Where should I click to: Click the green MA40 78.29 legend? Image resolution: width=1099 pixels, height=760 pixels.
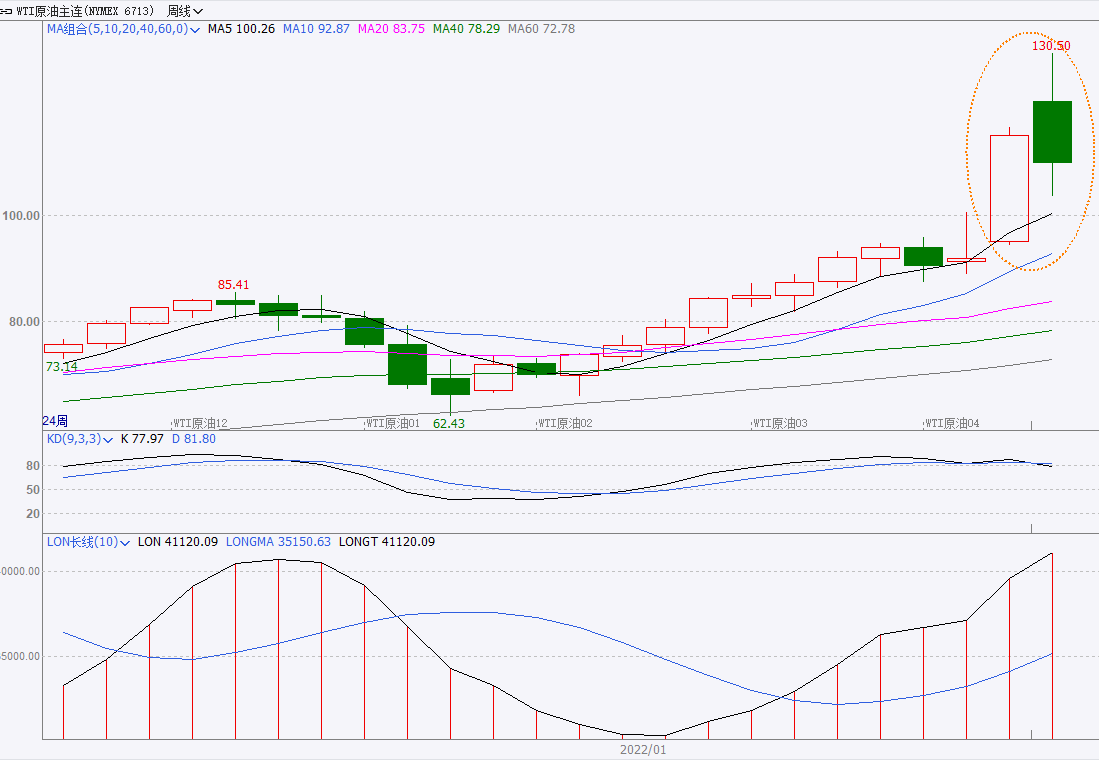click(x=466, y=29)
